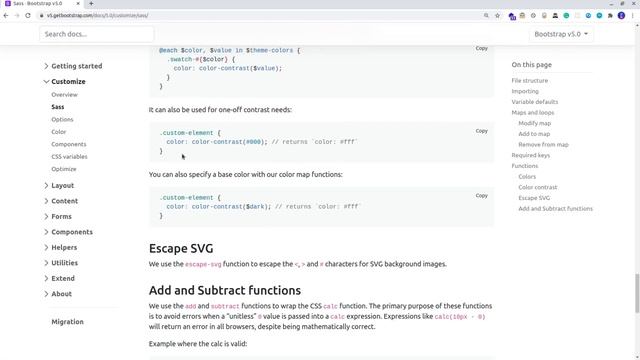Click the page vertical scrollbar thumb

coord(636,294)
